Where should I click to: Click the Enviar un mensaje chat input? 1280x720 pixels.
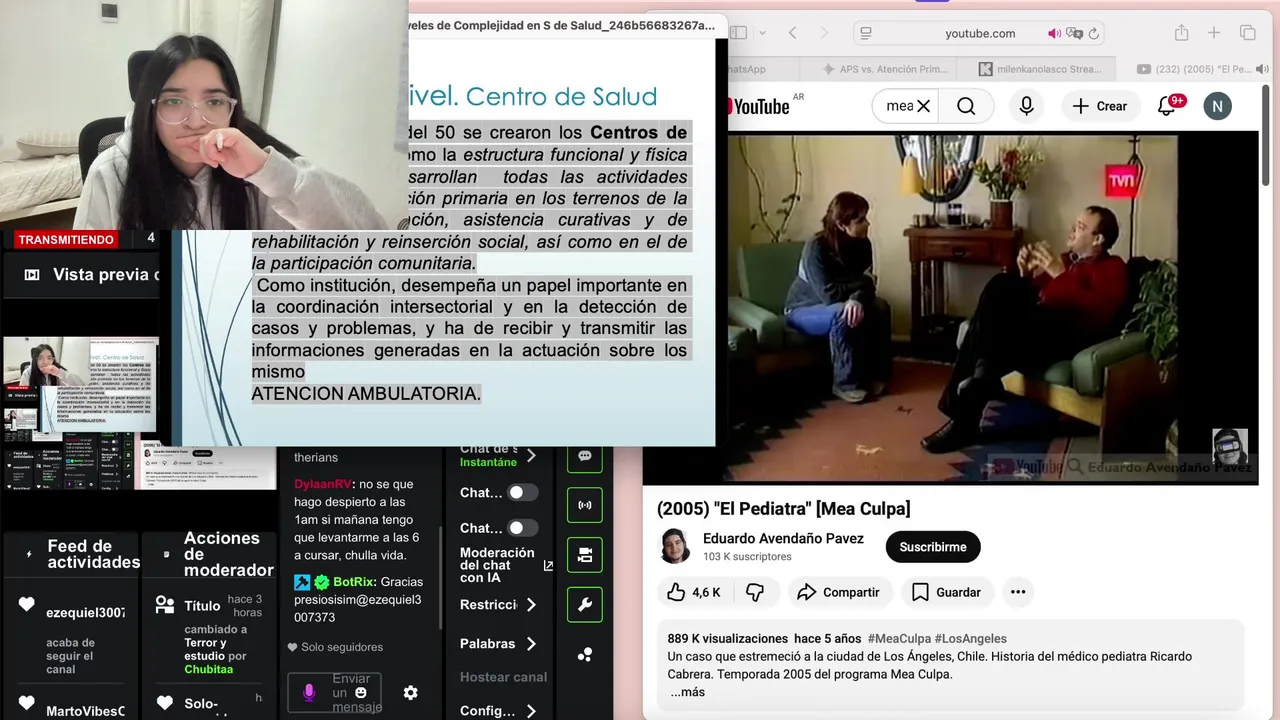pos(335,692)
